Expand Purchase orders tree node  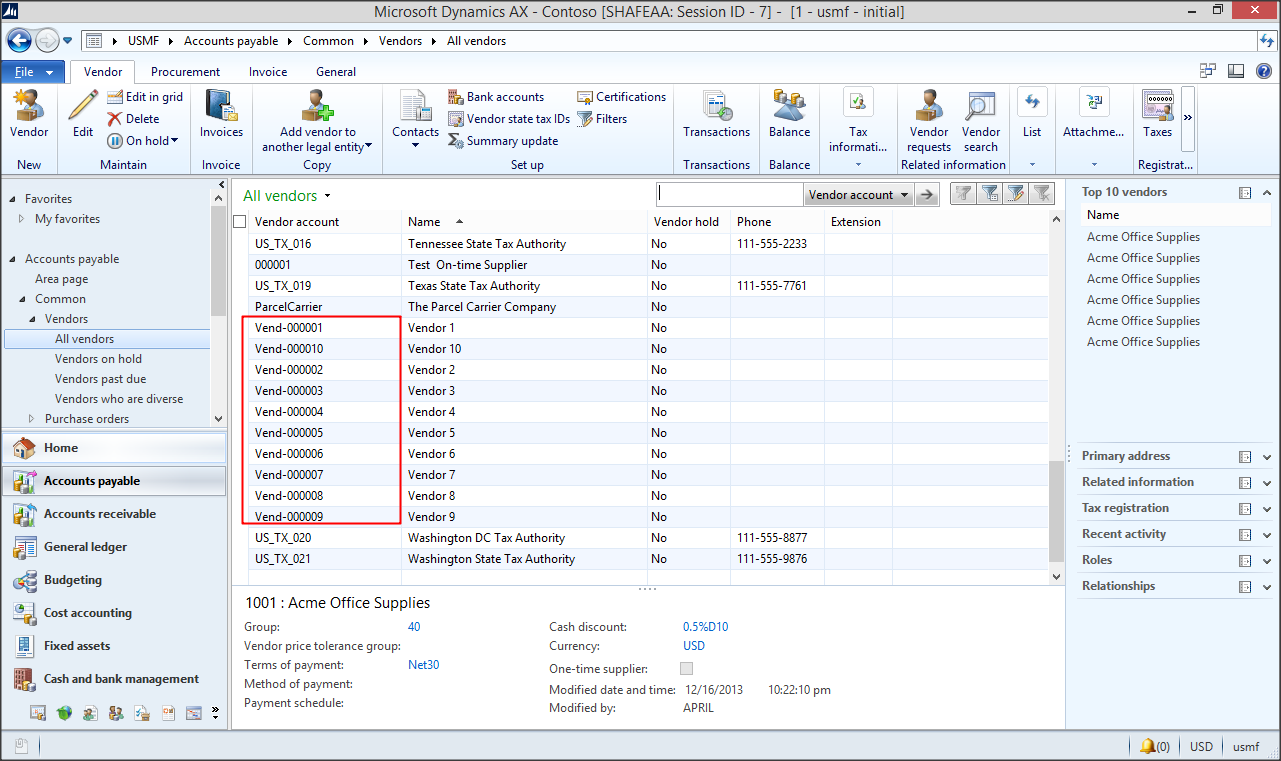pos(31,419)
